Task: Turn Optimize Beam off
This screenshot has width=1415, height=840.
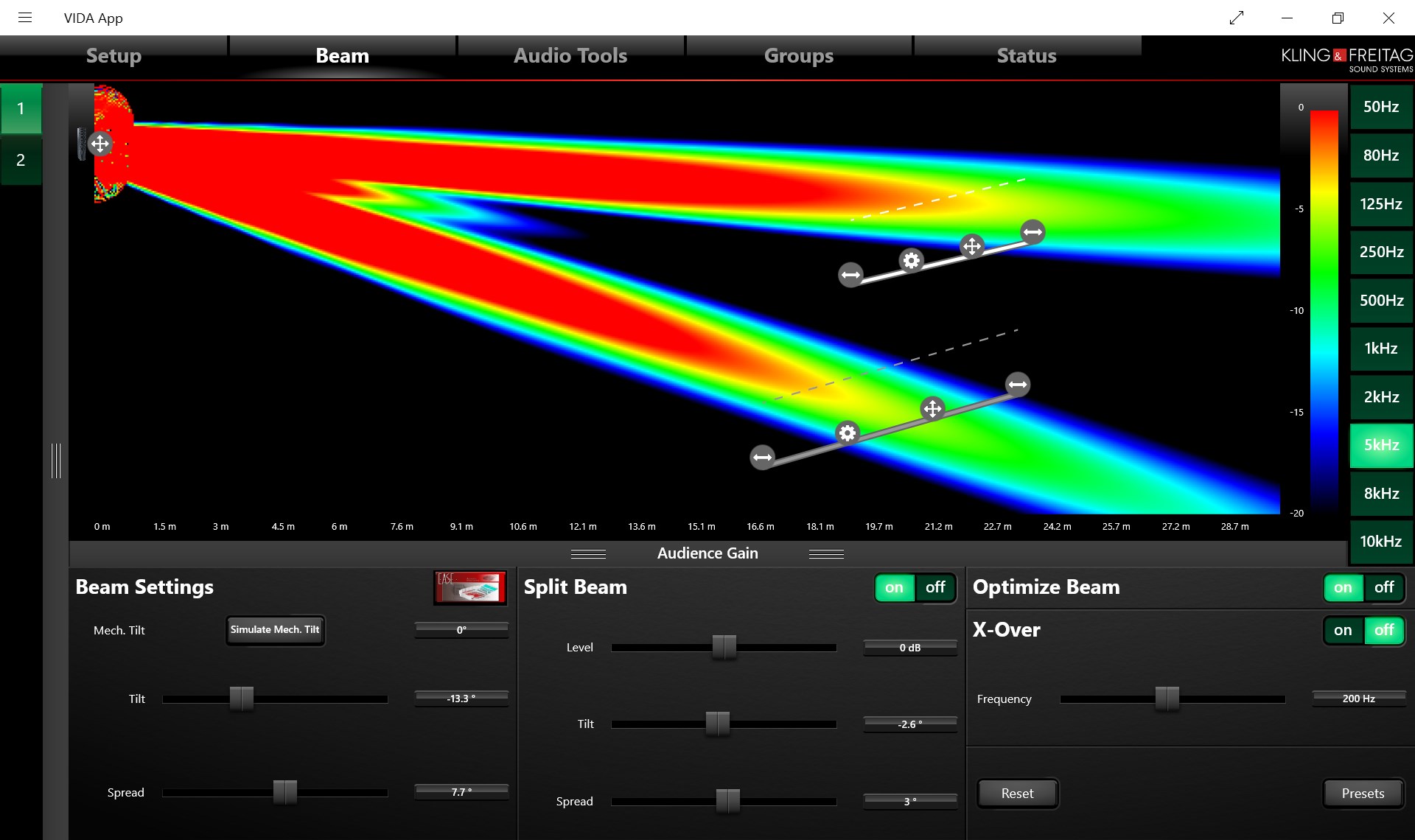Action: (1383, 587)
